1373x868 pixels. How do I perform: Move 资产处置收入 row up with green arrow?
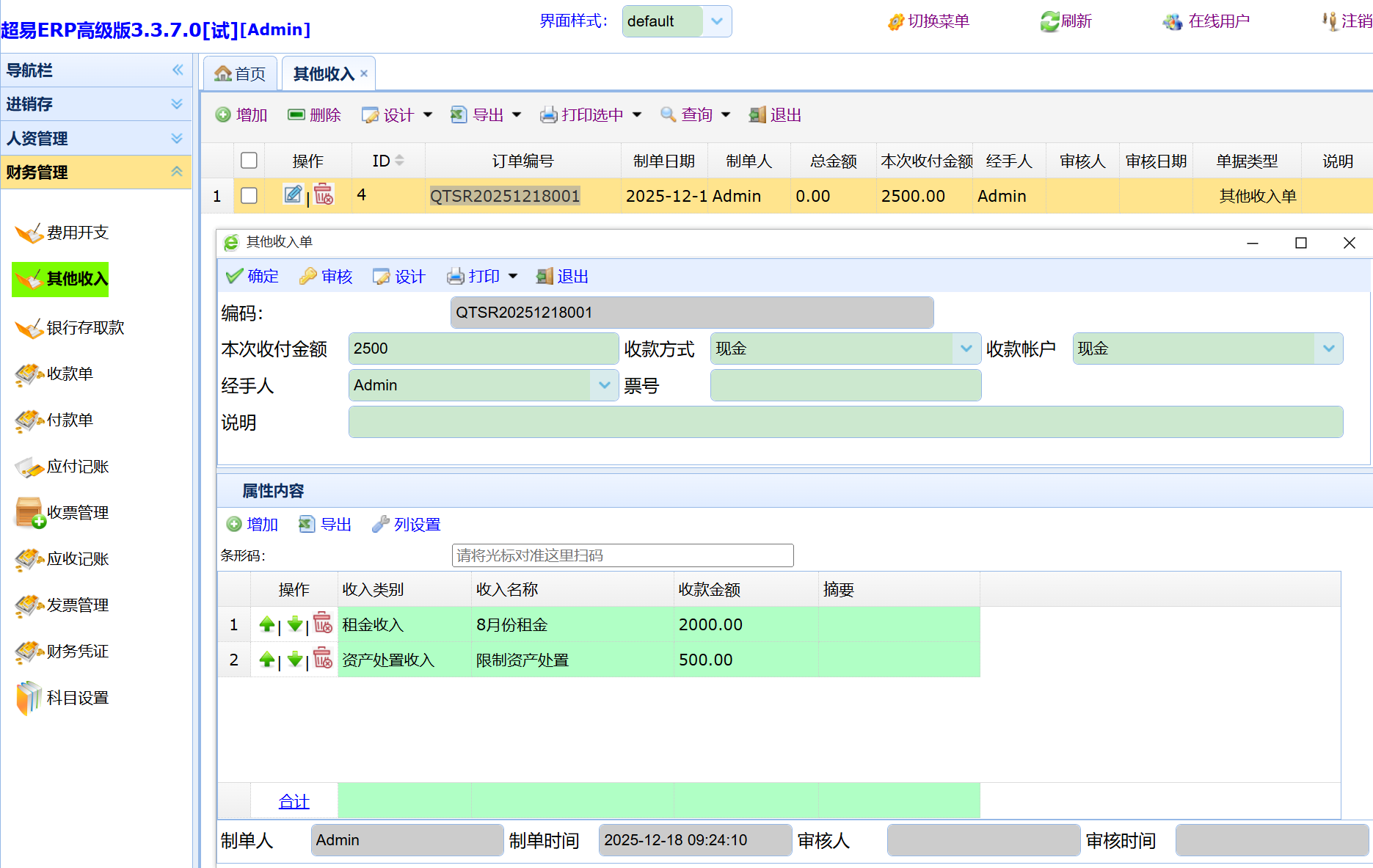pyautogui.click(x=267, y=660)
